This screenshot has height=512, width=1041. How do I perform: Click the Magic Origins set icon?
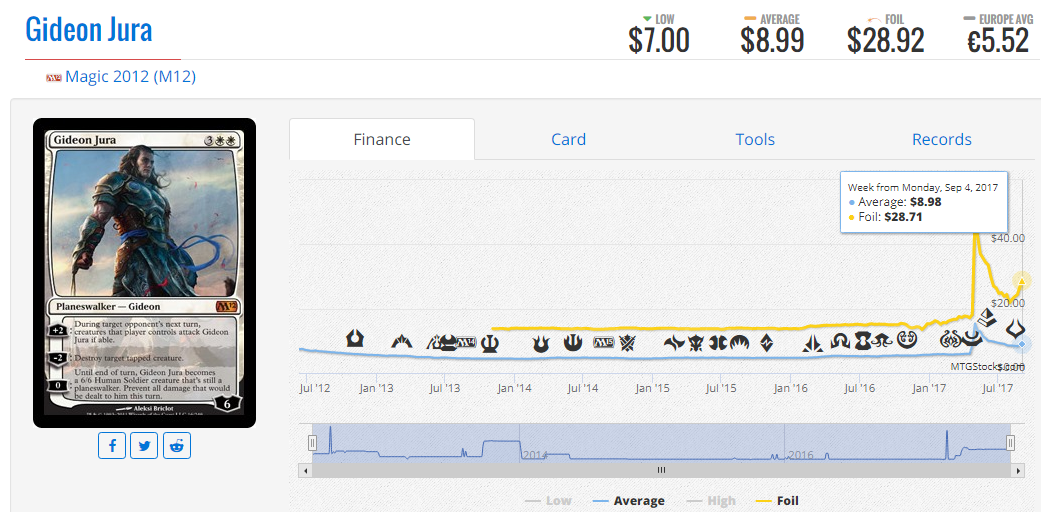pos(739,343)
